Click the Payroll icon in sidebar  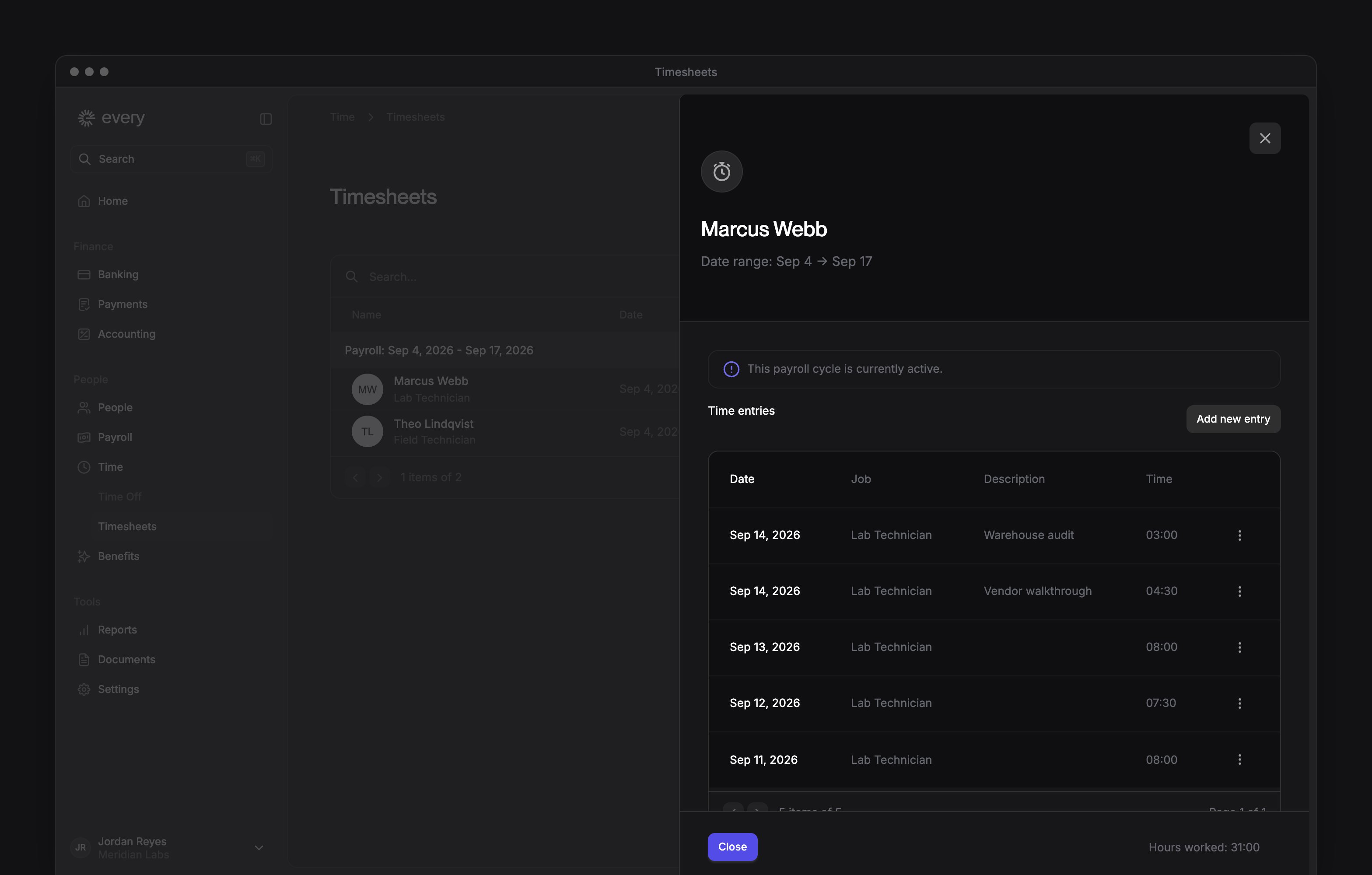(x=84, y=437)
